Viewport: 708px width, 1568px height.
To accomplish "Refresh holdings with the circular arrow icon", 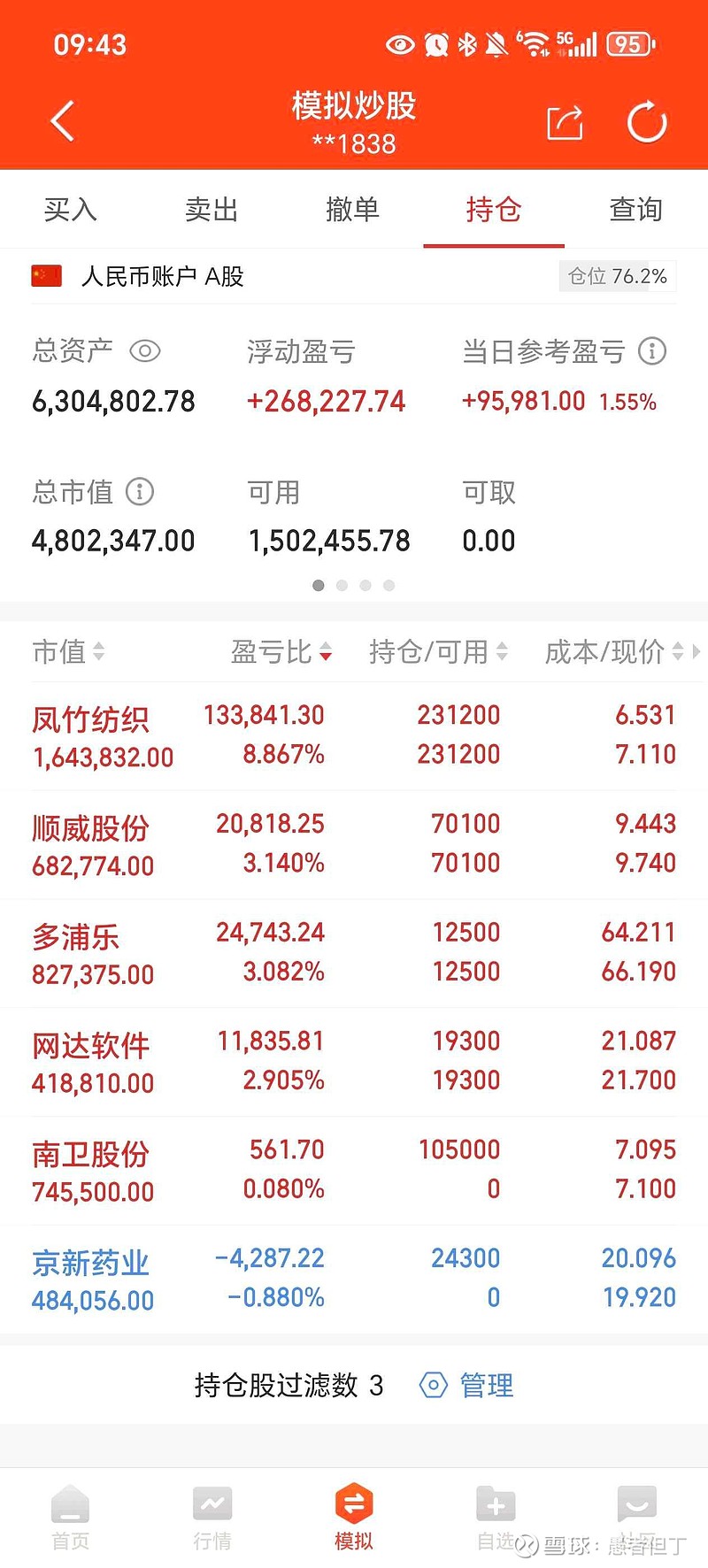I will click(x=647, y=122).
